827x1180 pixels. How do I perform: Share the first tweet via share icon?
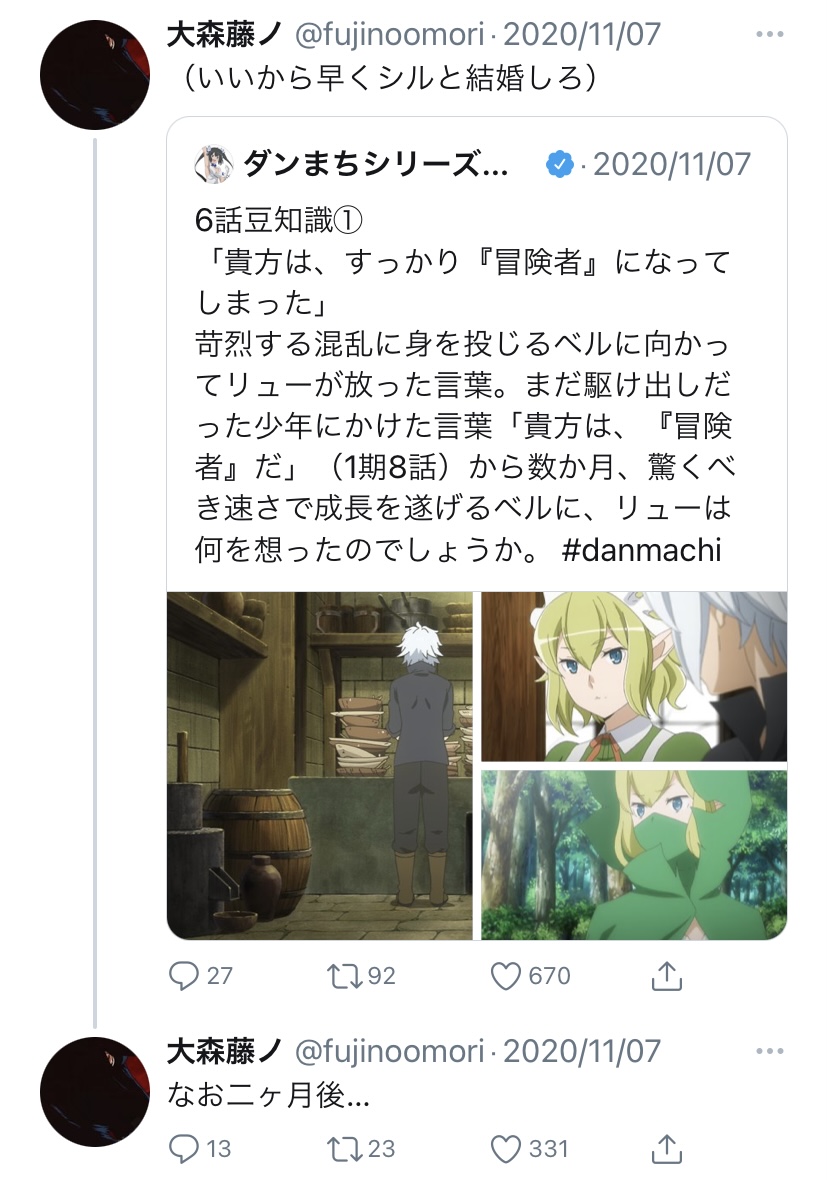point(666,975)
